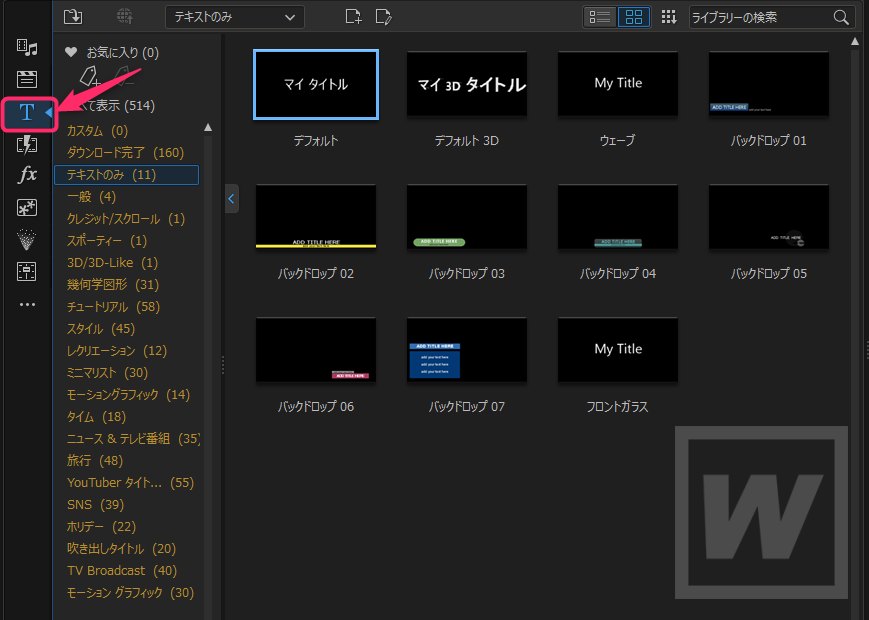Open the Overlay Room sparkle icon
This screenshot has width=869, height=620.
[27, 208]
